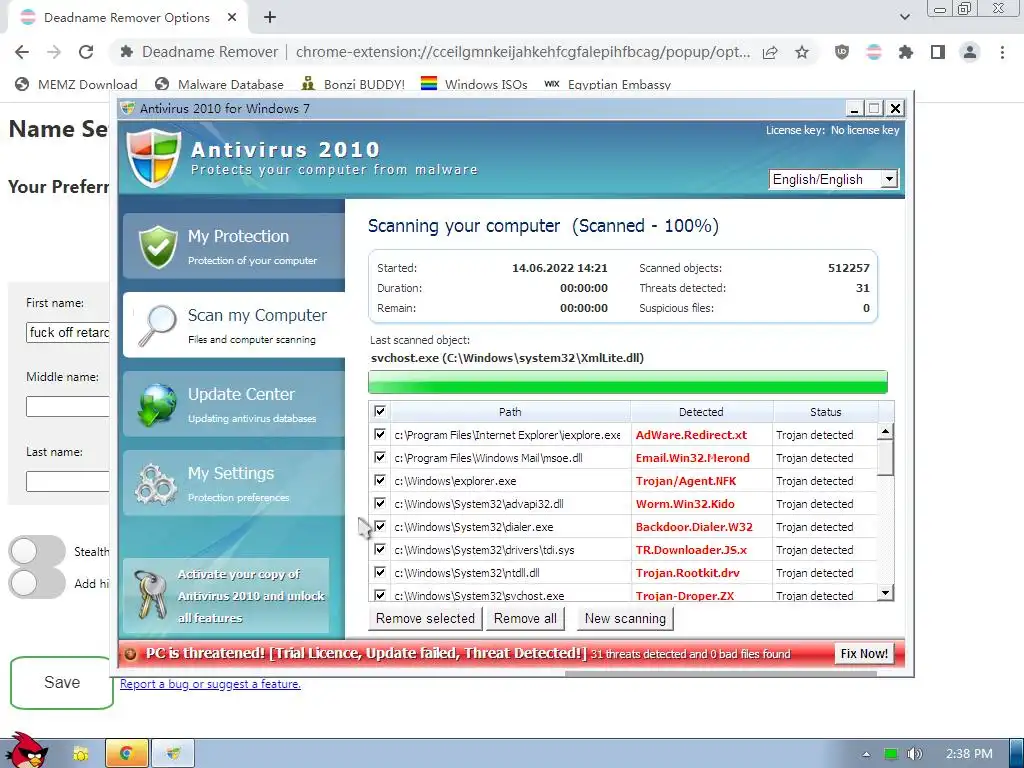The height and width of the screenshot is (768, 1024).
Task: Open Chrome extensions puzzle icon
Action: tap(906, 52)
